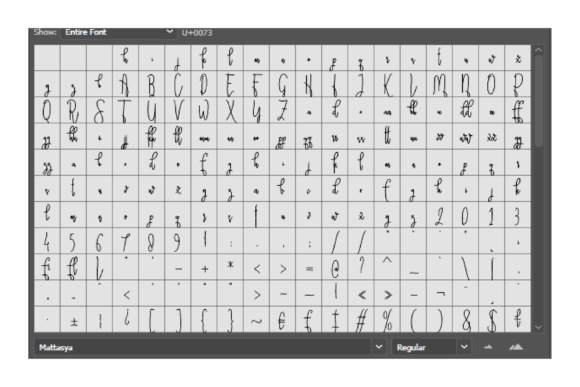The height and width of the screenshot is (387, 580).
Task: Select the hash sign glyph
Action: 361,320
